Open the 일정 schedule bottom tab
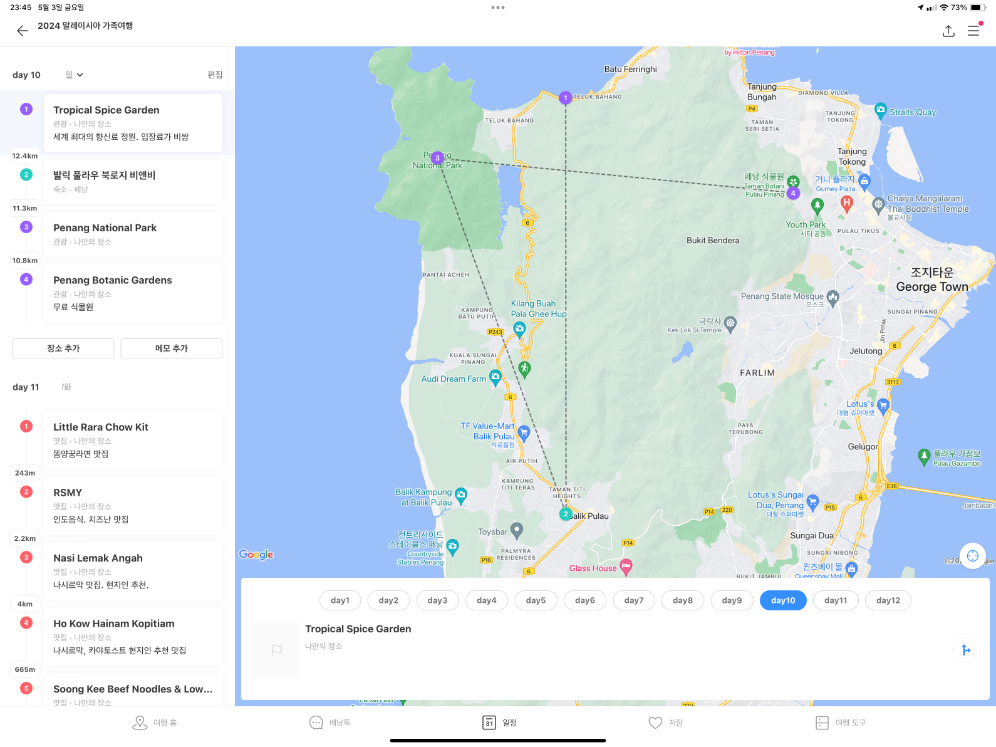Screen dimensions: 996x747 [x=499, y=723]
